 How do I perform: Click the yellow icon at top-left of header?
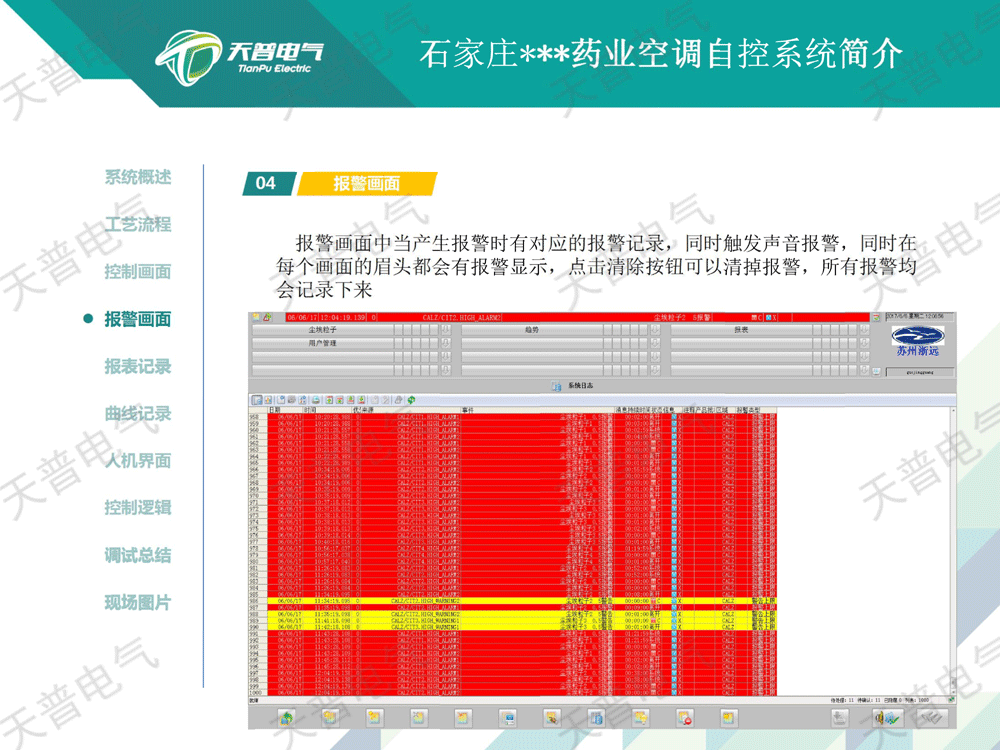[256, 317]
